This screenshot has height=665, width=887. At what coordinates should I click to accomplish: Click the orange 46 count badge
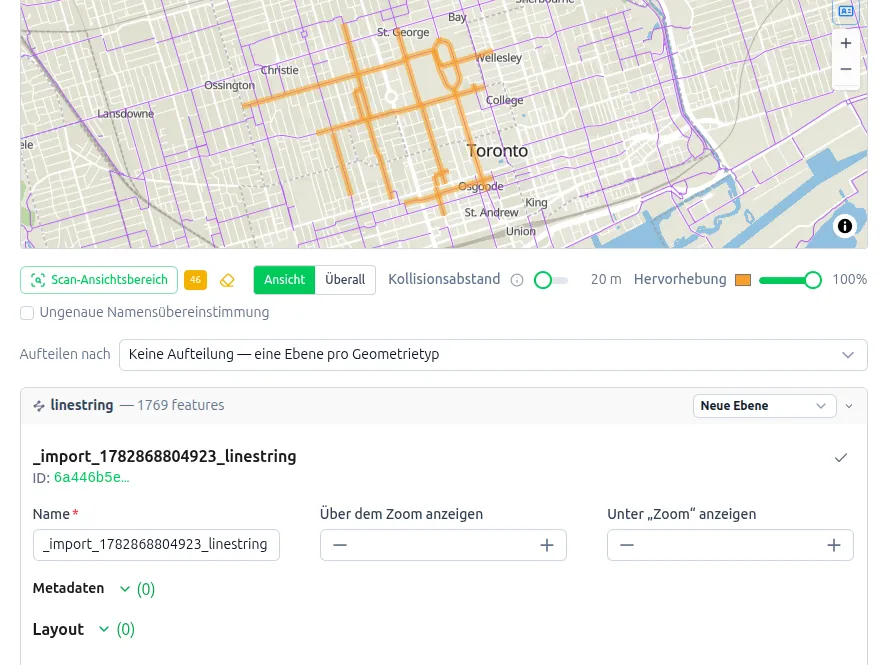click(x=195, y=279)
